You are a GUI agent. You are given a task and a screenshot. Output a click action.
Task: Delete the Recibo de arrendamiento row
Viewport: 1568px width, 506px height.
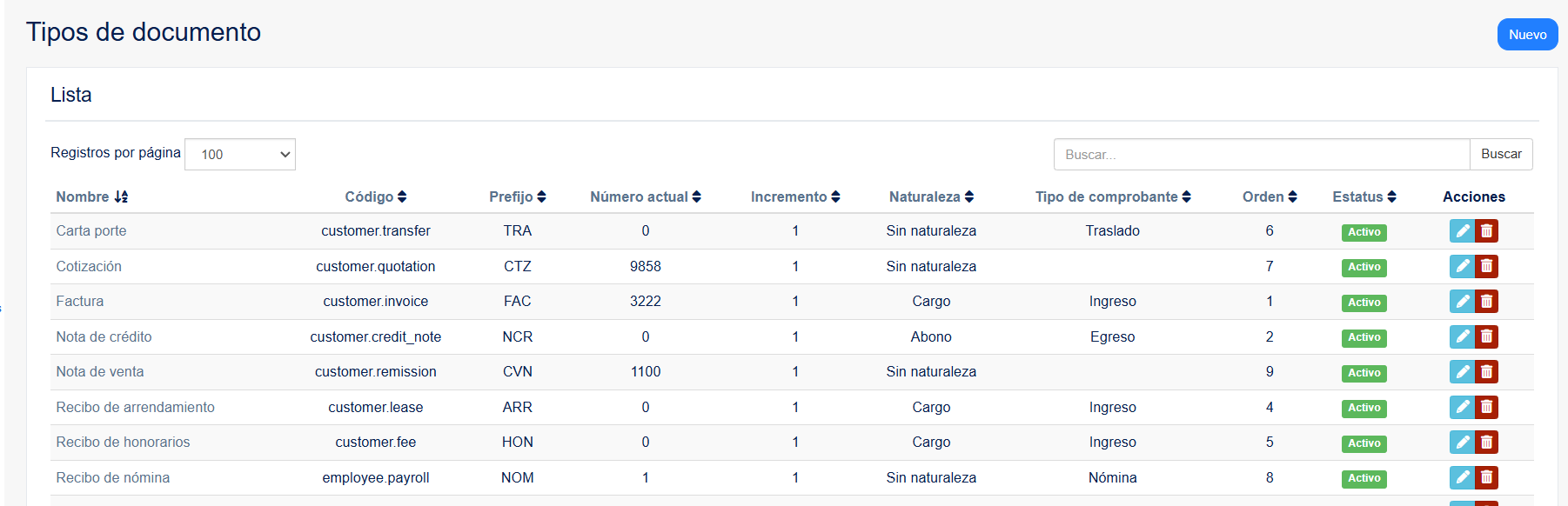1486,407
